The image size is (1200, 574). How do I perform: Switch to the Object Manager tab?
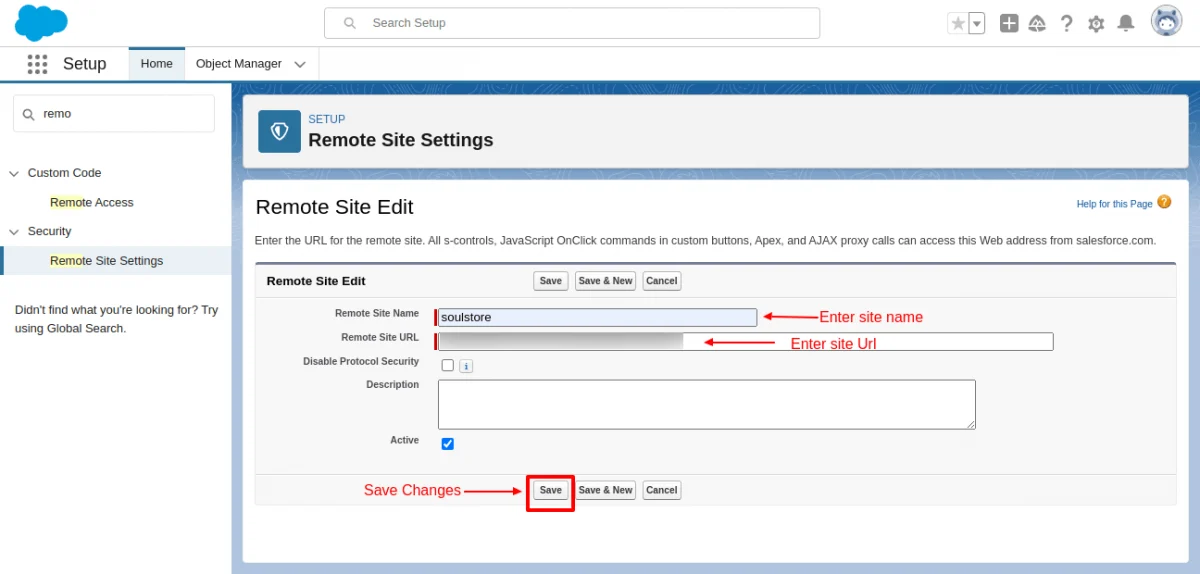[x=239, y=64]
